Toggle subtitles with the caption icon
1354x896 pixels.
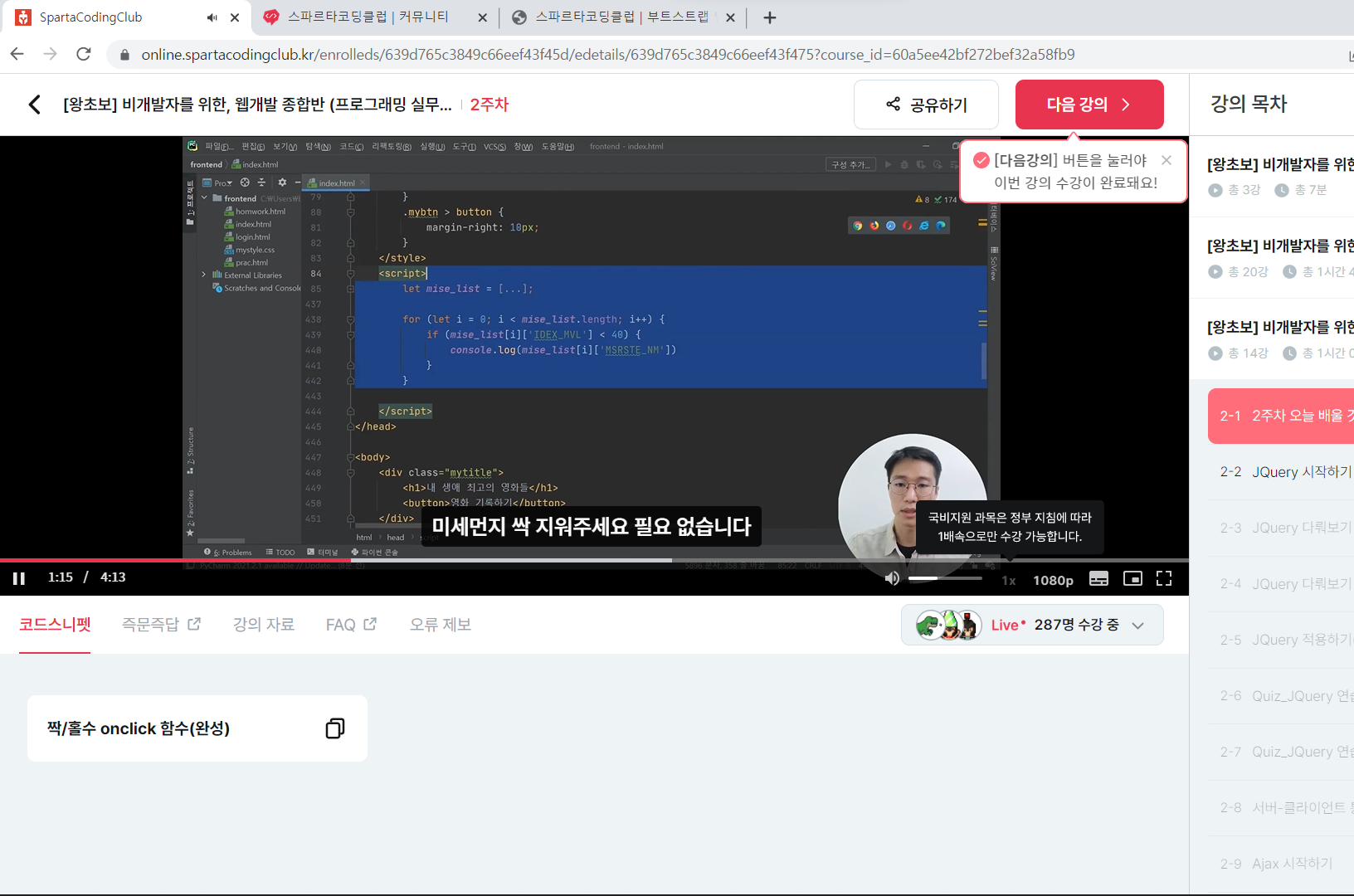point(1098,579)
